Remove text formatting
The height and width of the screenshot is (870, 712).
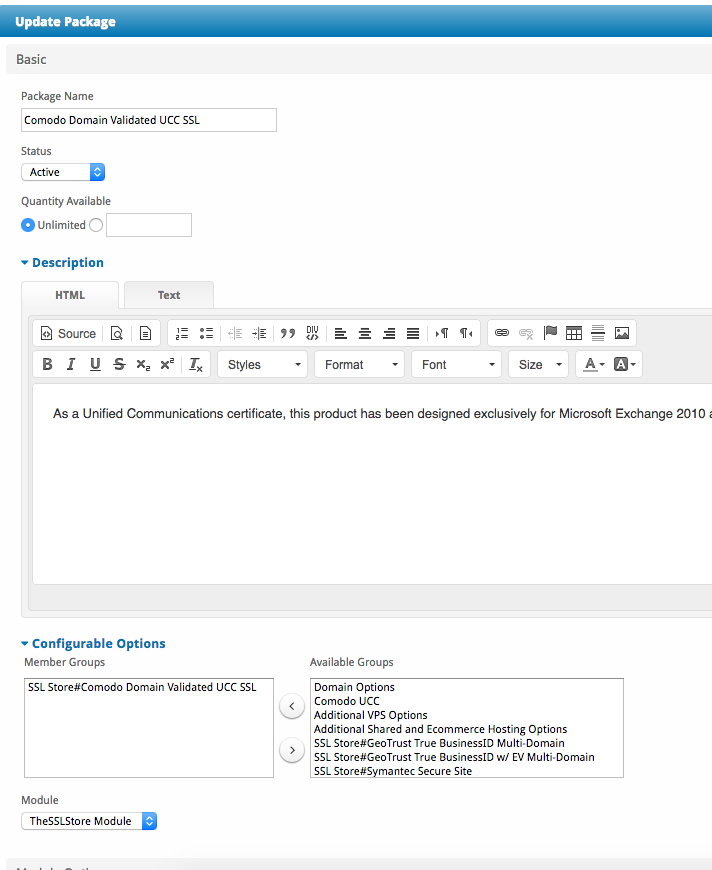[196, 365]
